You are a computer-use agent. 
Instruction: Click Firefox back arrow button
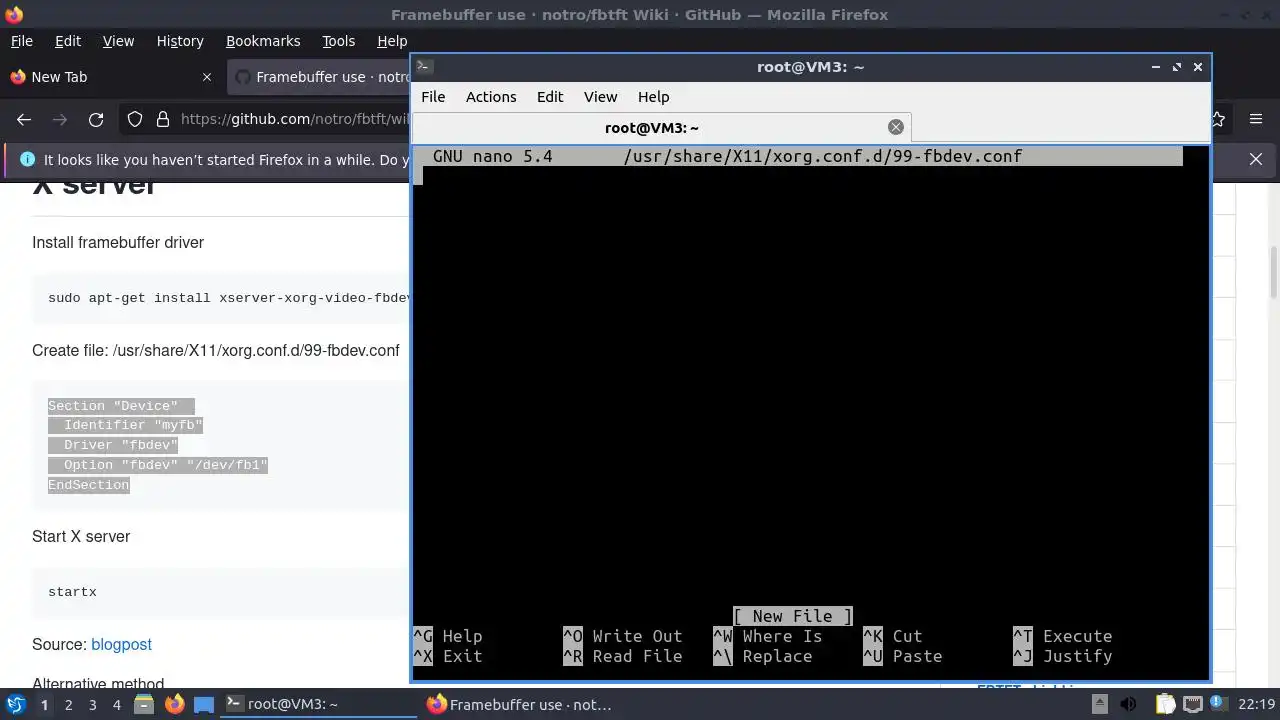pyautogui.click(x=24, y=119)
